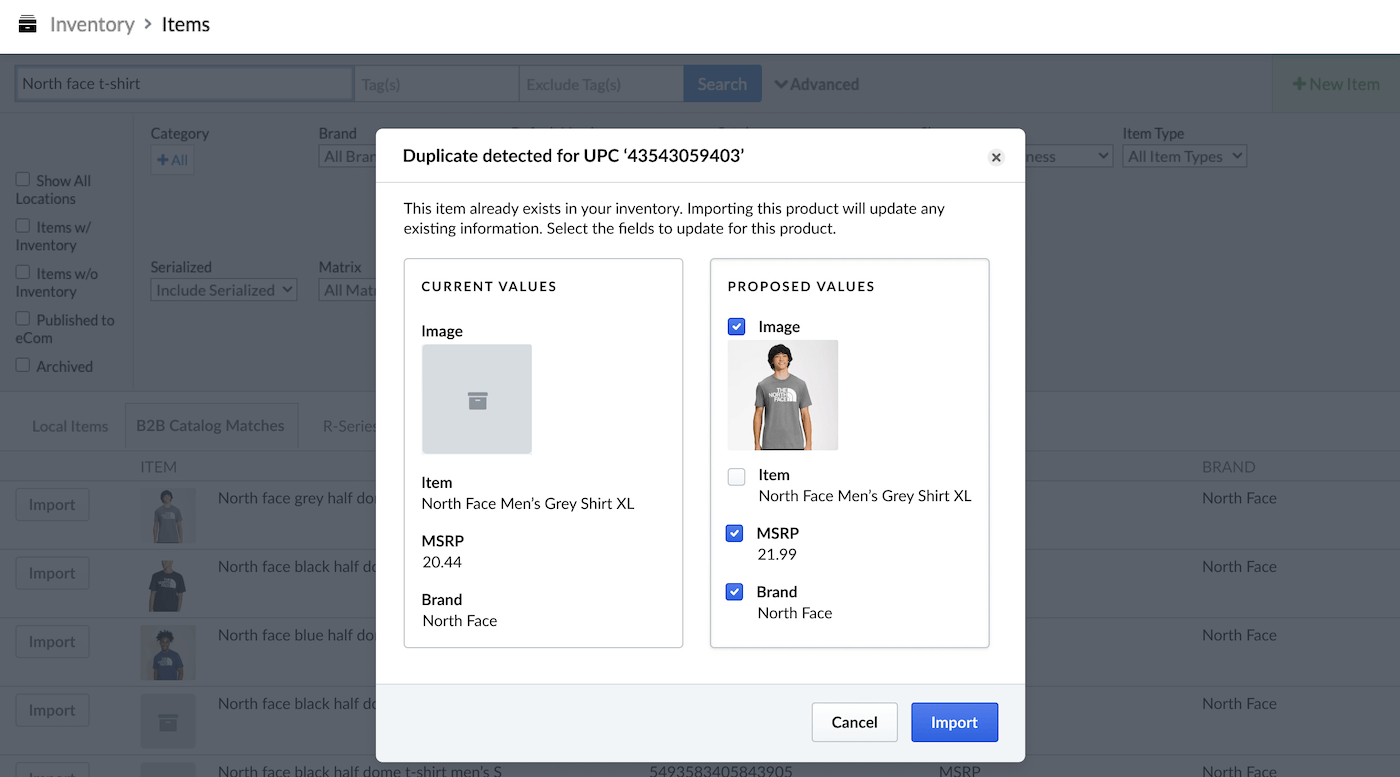Expand Advanced search options

pyautogui.click(x=816, y=84)
